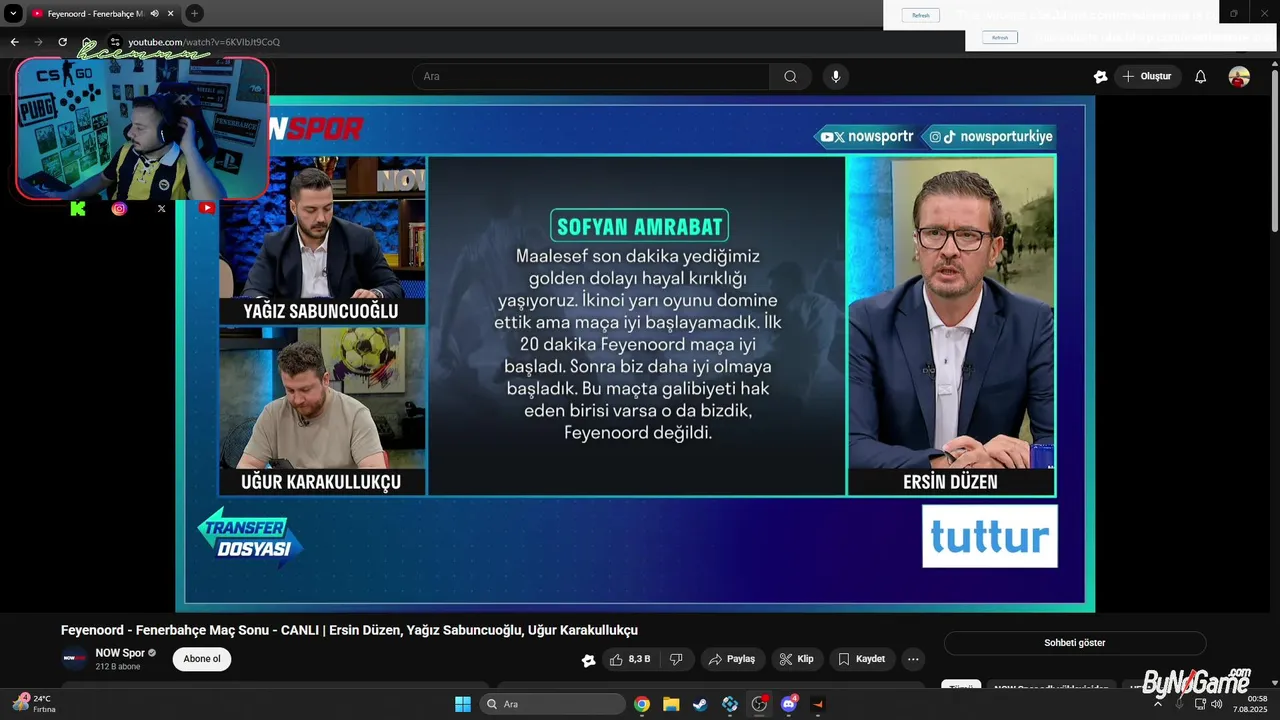Click the Kick icon under the webcam
This screenshot has height=720, width=1280.
tap(78, 208)
